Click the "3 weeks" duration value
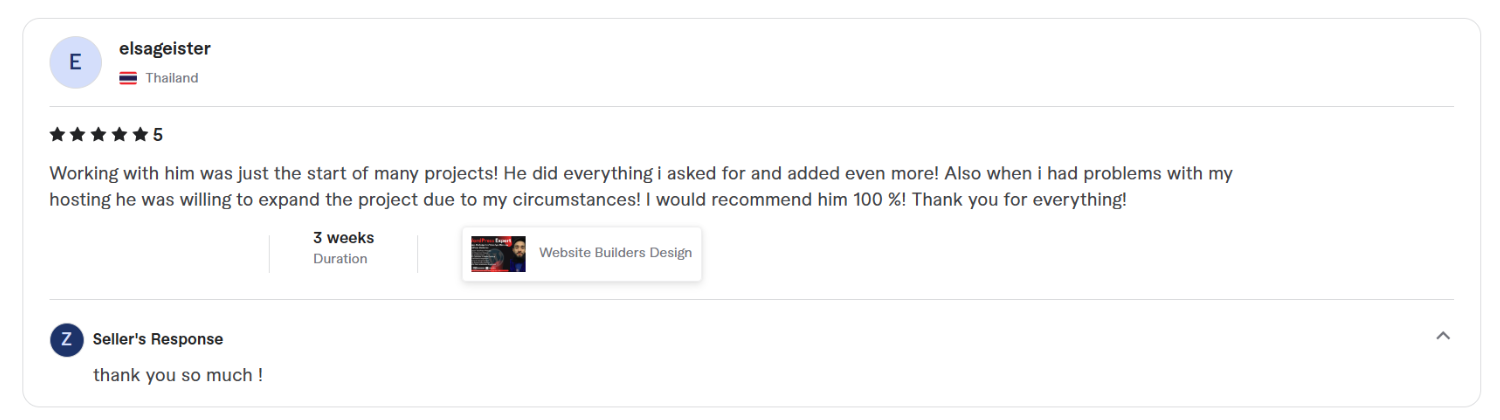The height and width of the screenshot is (420, 1500). click(343, 238)
